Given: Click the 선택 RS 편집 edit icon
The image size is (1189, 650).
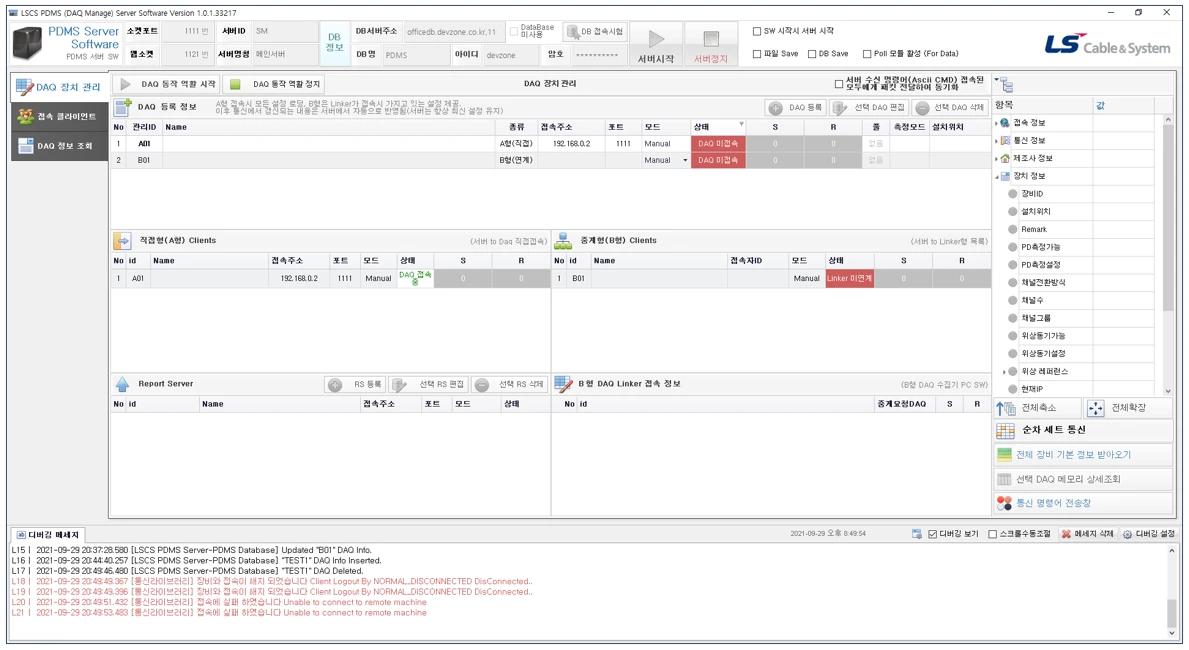Looking at the screenshot, I should (x=400, y=385).
